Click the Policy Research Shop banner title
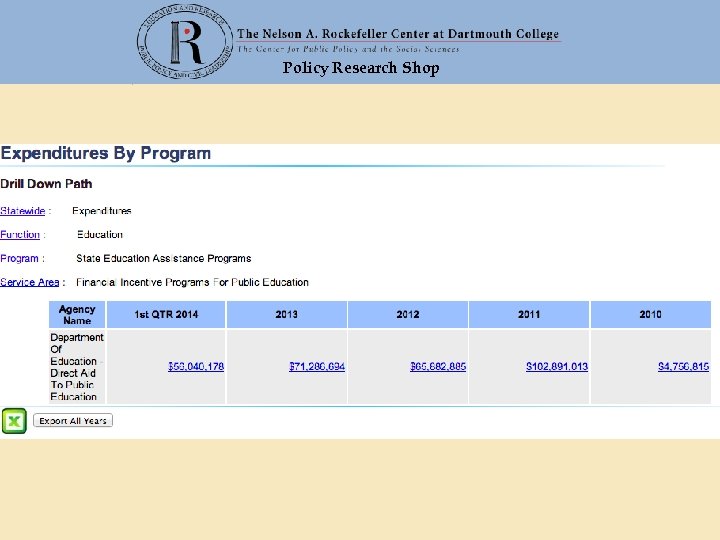This screenshot has height=540, width=720. (x=361, y=68)
